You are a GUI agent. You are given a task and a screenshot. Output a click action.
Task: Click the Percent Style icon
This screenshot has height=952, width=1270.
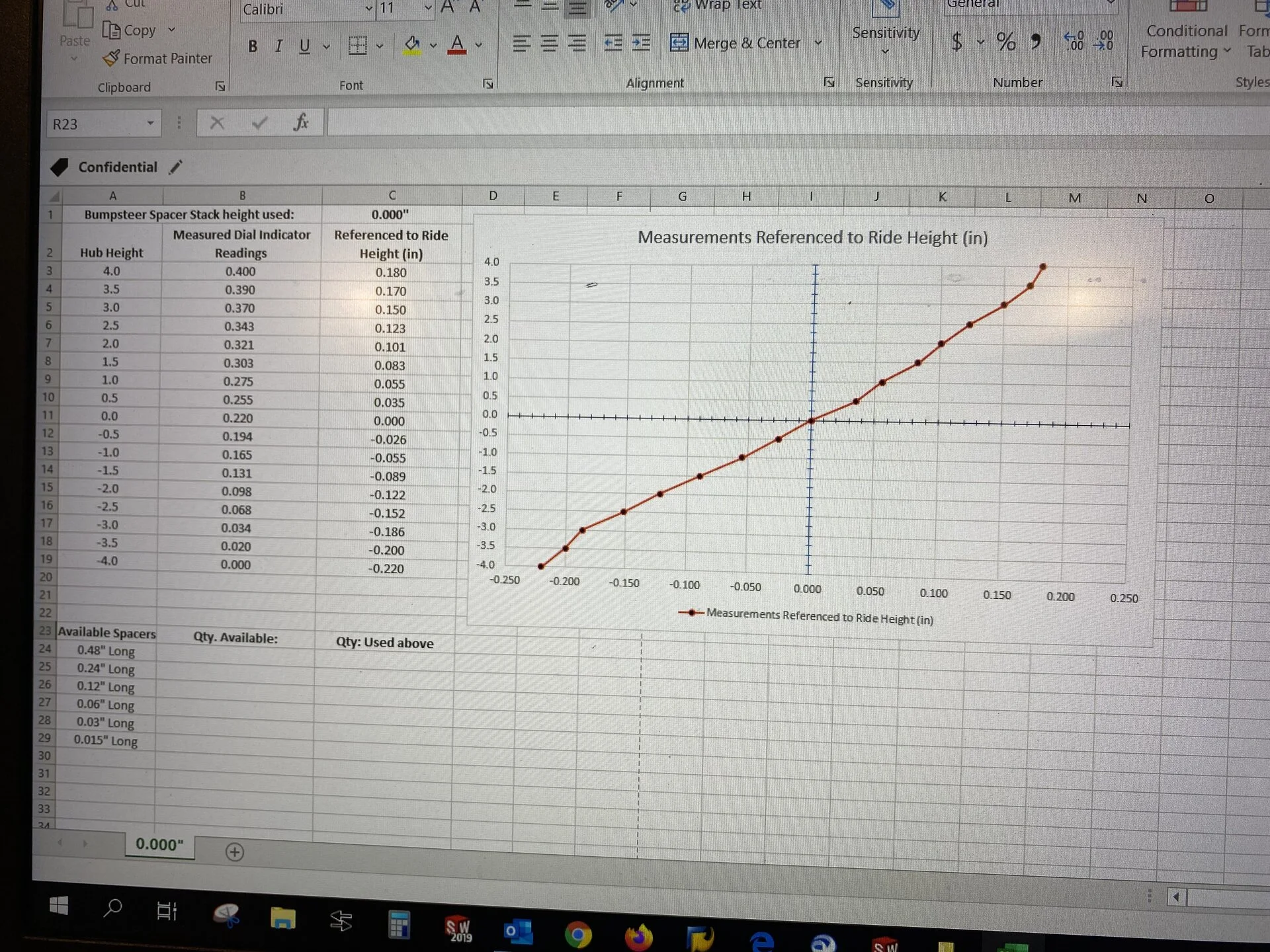click(x=1006, y=42)
